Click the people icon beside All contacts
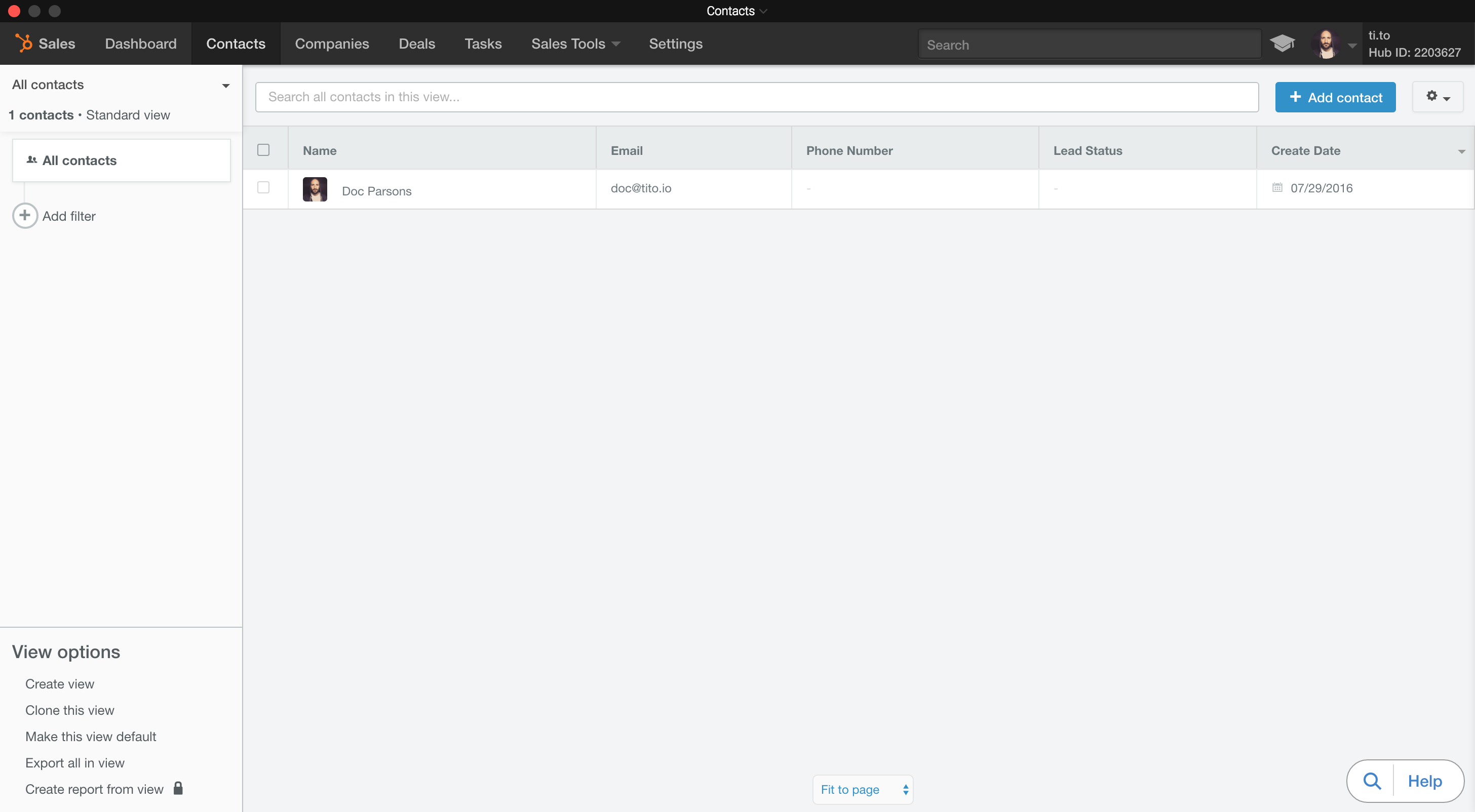 pos(32,160)
